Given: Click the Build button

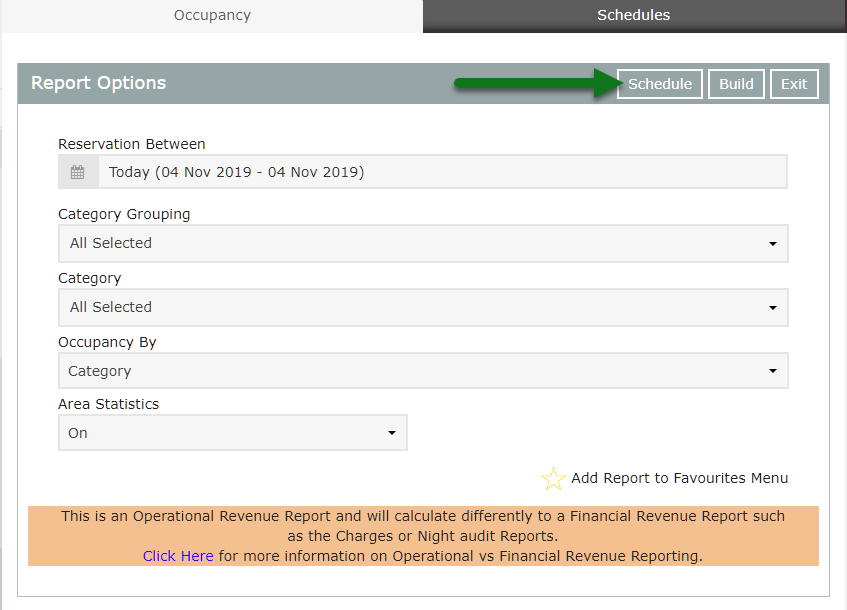Looking at the screenshot, I should pos(736,84).
